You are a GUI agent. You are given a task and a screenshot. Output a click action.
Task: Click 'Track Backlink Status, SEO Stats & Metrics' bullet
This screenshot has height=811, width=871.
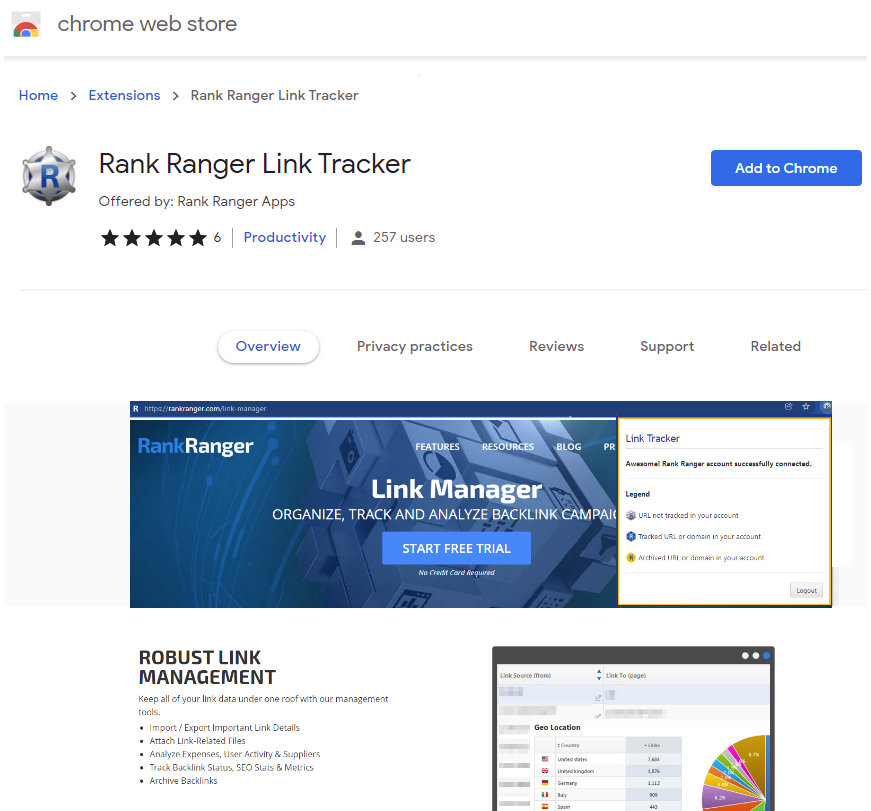tap(231, 768)
